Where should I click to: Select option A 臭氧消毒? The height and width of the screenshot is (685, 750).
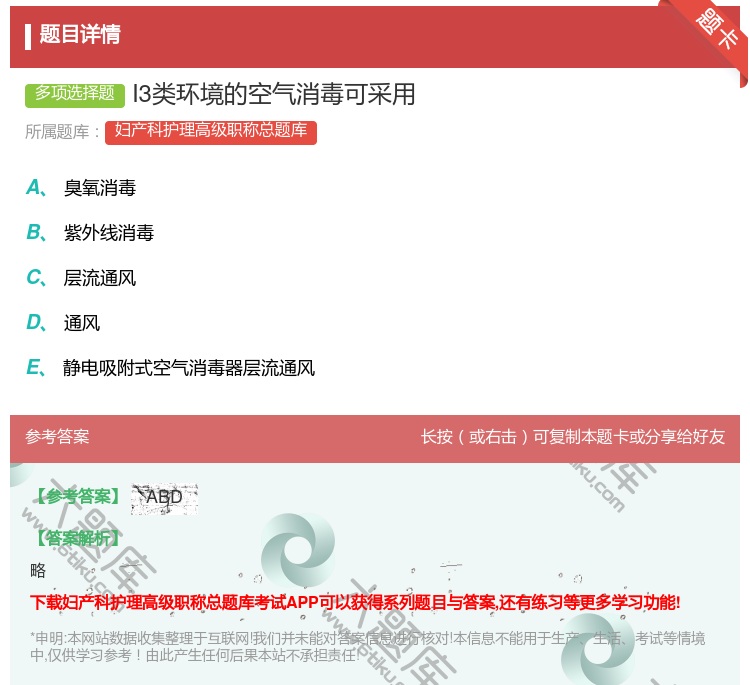[x=81, y=188]
